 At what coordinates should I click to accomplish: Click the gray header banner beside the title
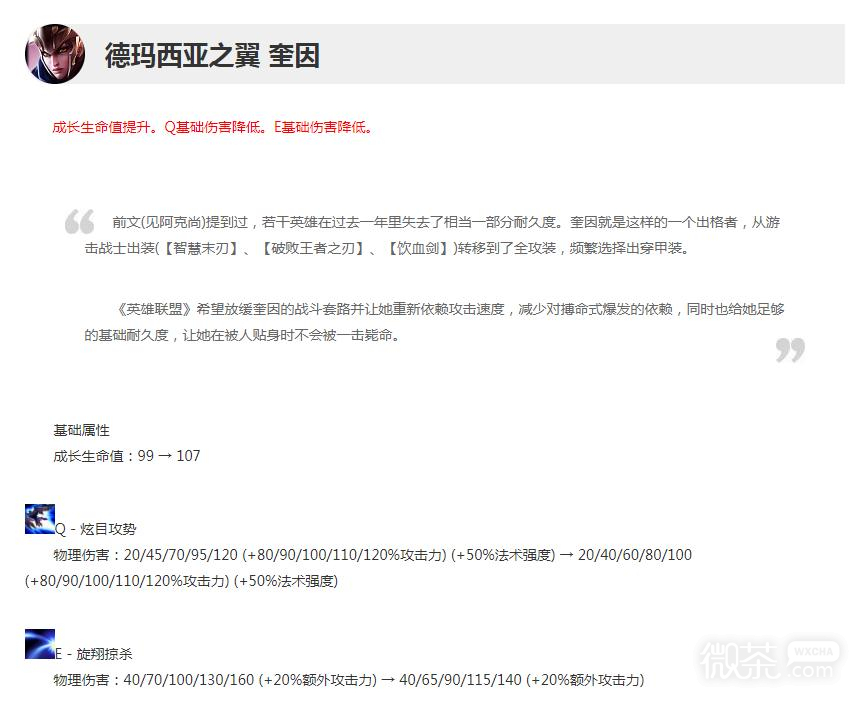(581, 54)
